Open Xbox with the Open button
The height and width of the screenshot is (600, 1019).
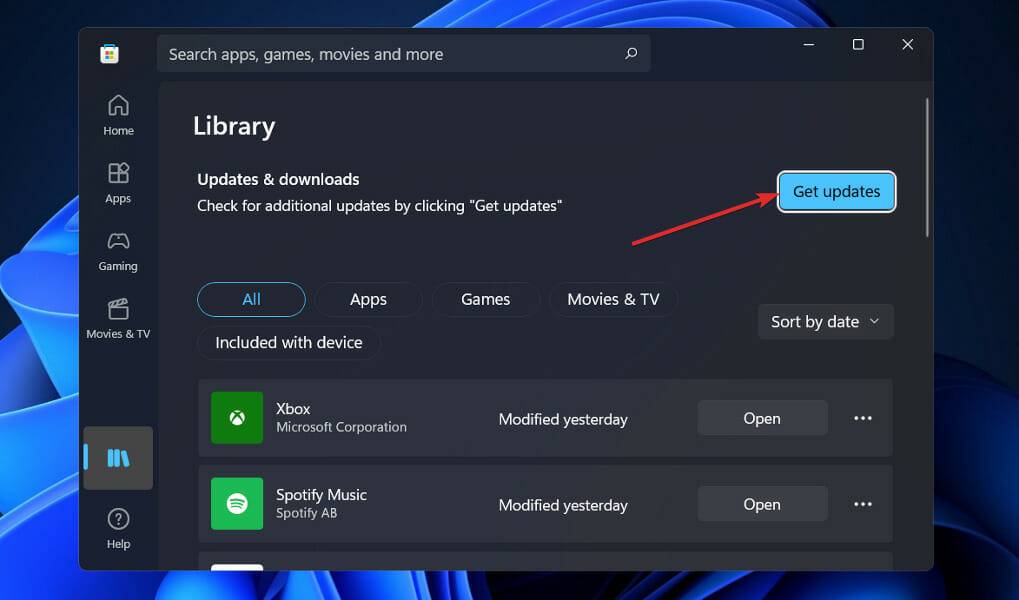pos(762,418)
